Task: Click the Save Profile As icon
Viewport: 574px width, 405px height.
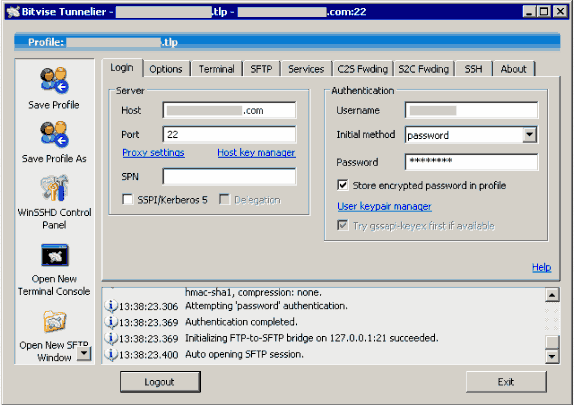Action: [x=54, y=134]
